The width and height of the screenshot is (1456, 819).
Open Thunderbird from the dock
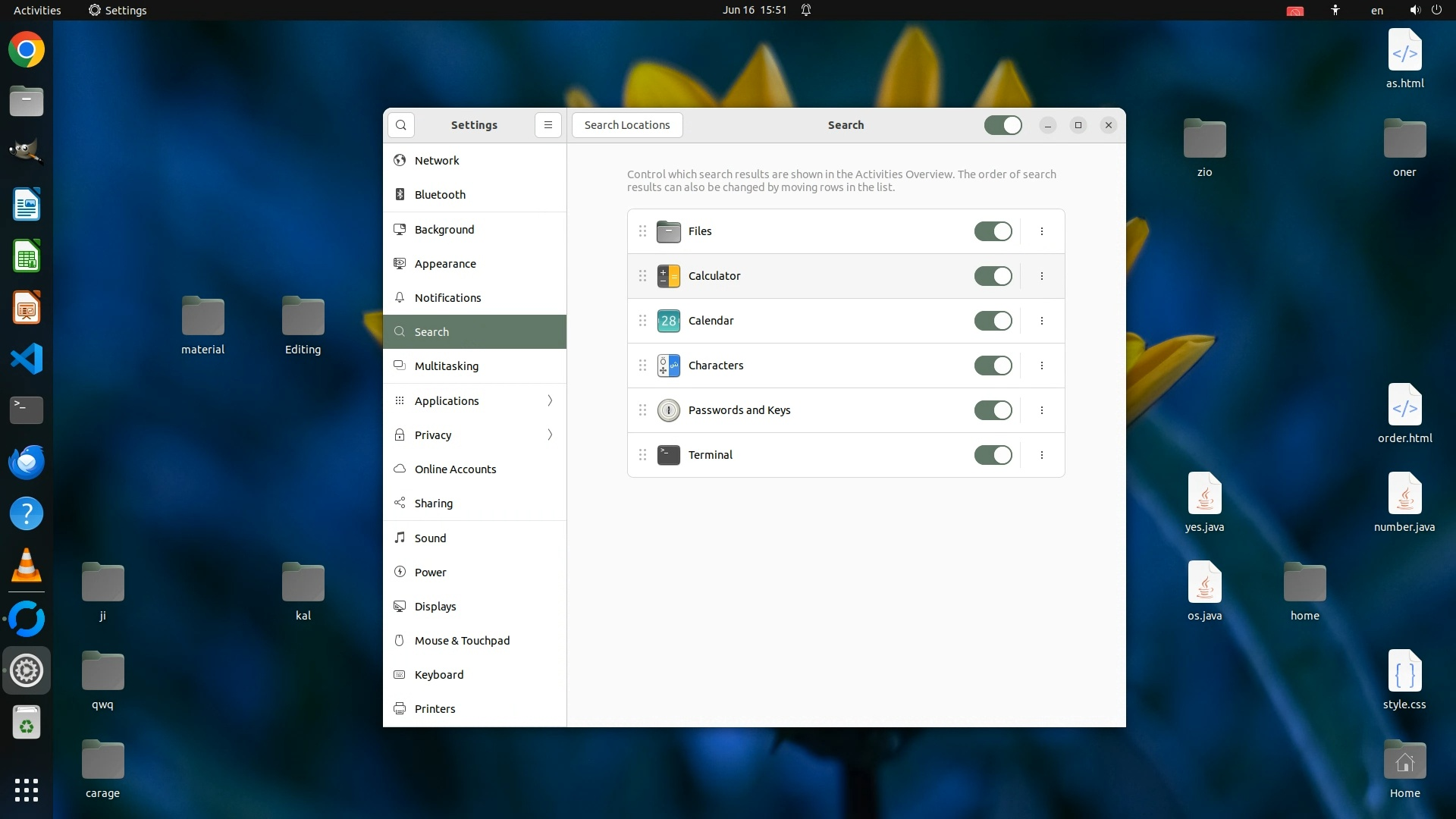27,462
